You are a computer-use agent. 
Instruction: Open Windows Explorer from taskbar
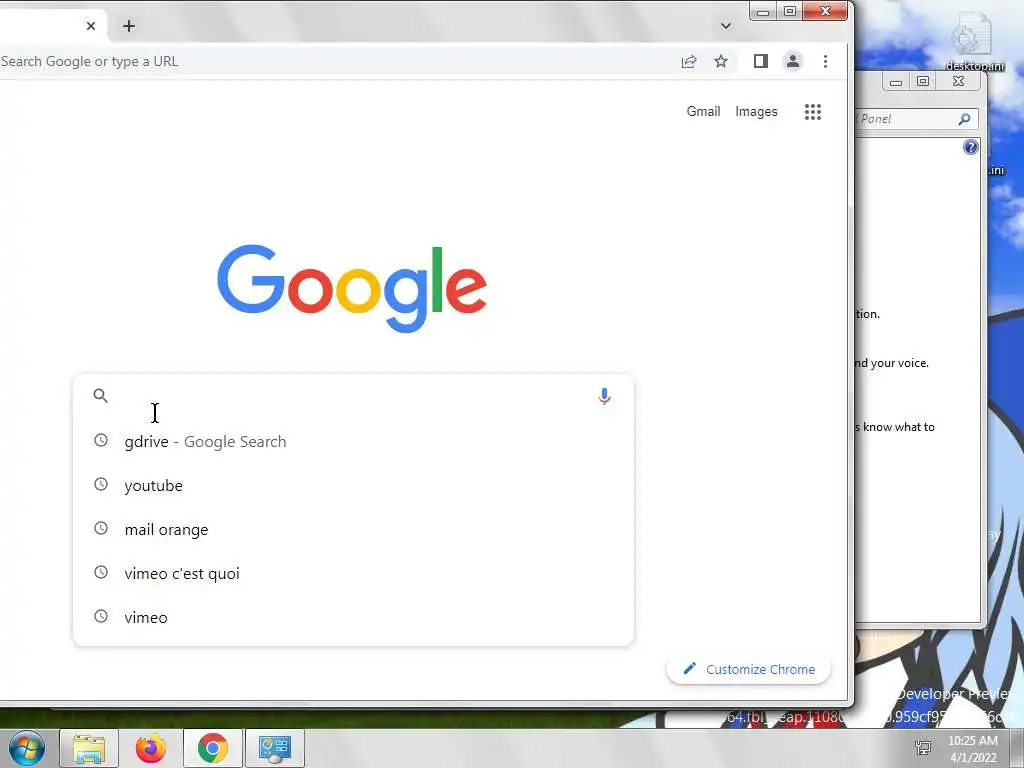[x=89, y=748]
